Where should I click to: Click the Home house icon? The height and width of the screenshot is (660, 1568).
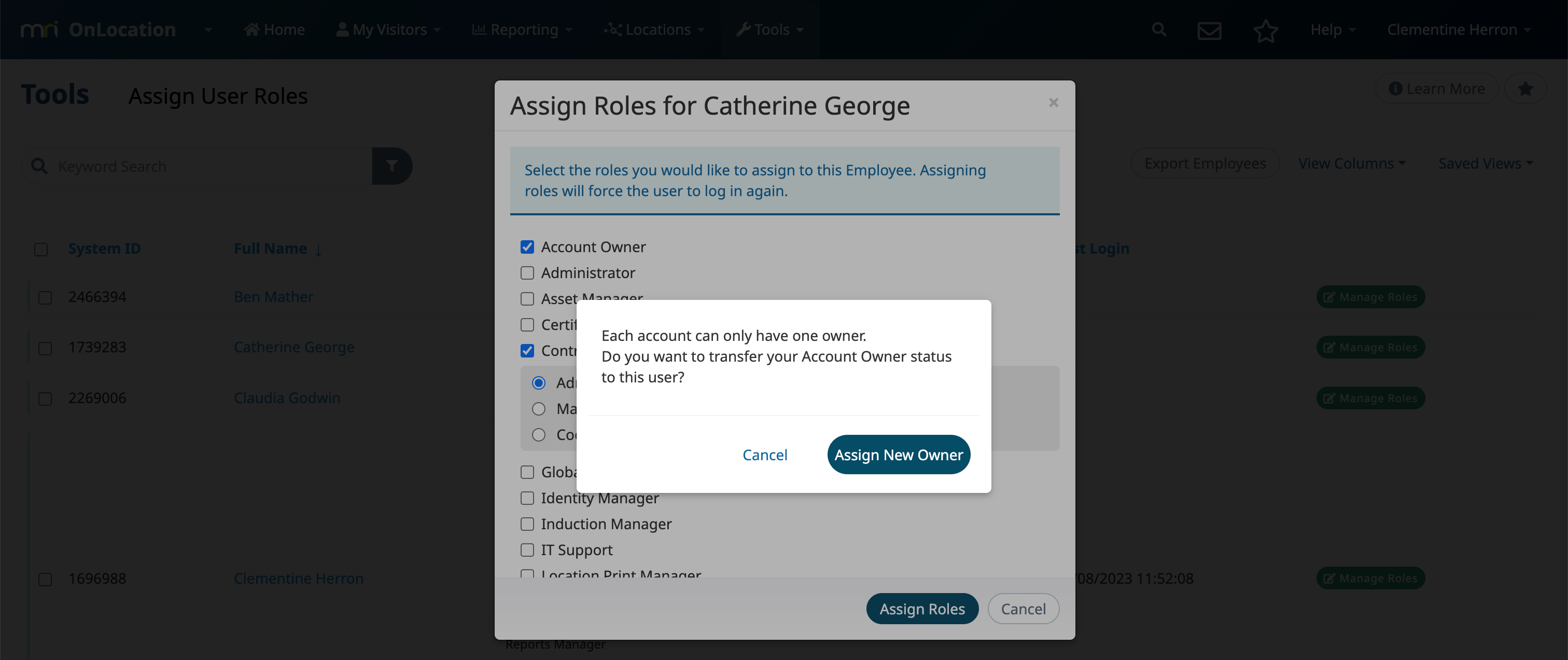click(x=251, y=29)
